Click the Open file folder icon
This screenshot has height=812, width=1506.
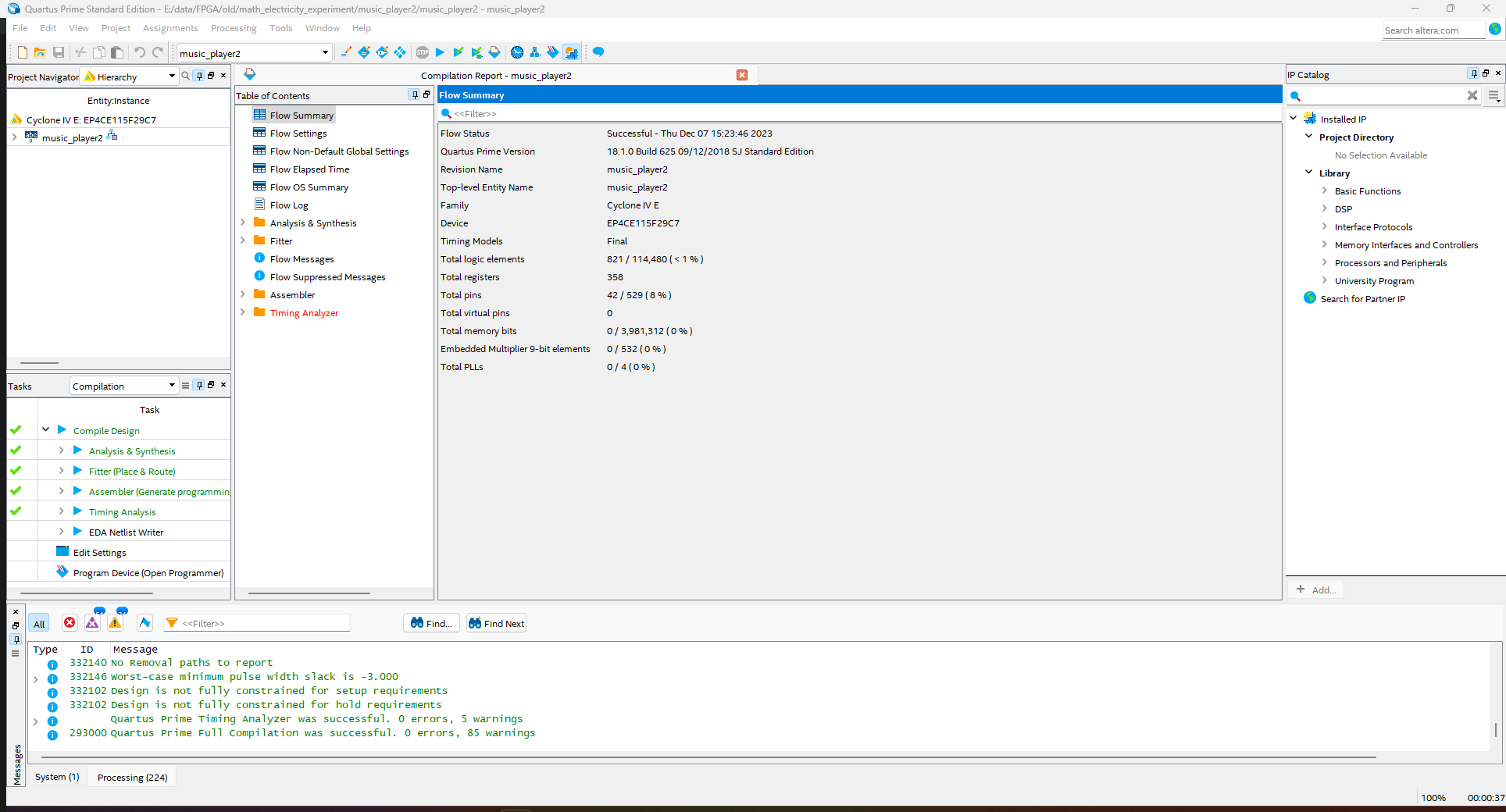[x=40, y=52]
